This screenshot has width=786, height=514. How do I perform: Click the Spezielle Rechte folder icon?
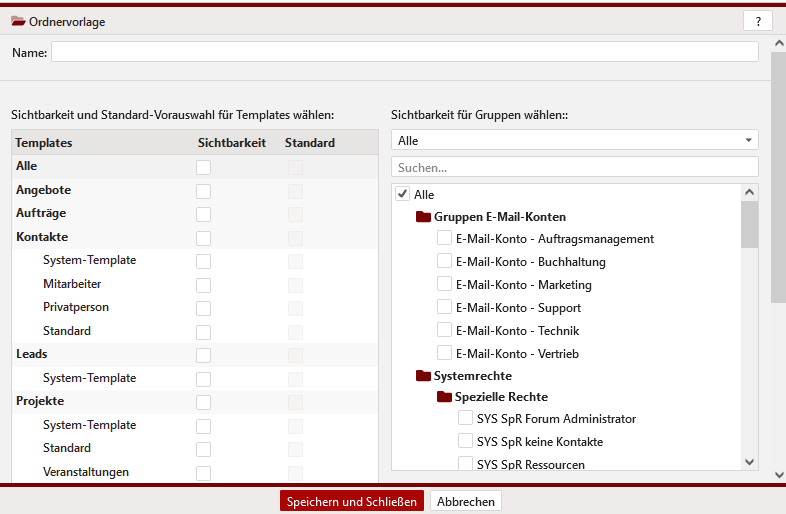pyautogui.click(x=444, y=397)
